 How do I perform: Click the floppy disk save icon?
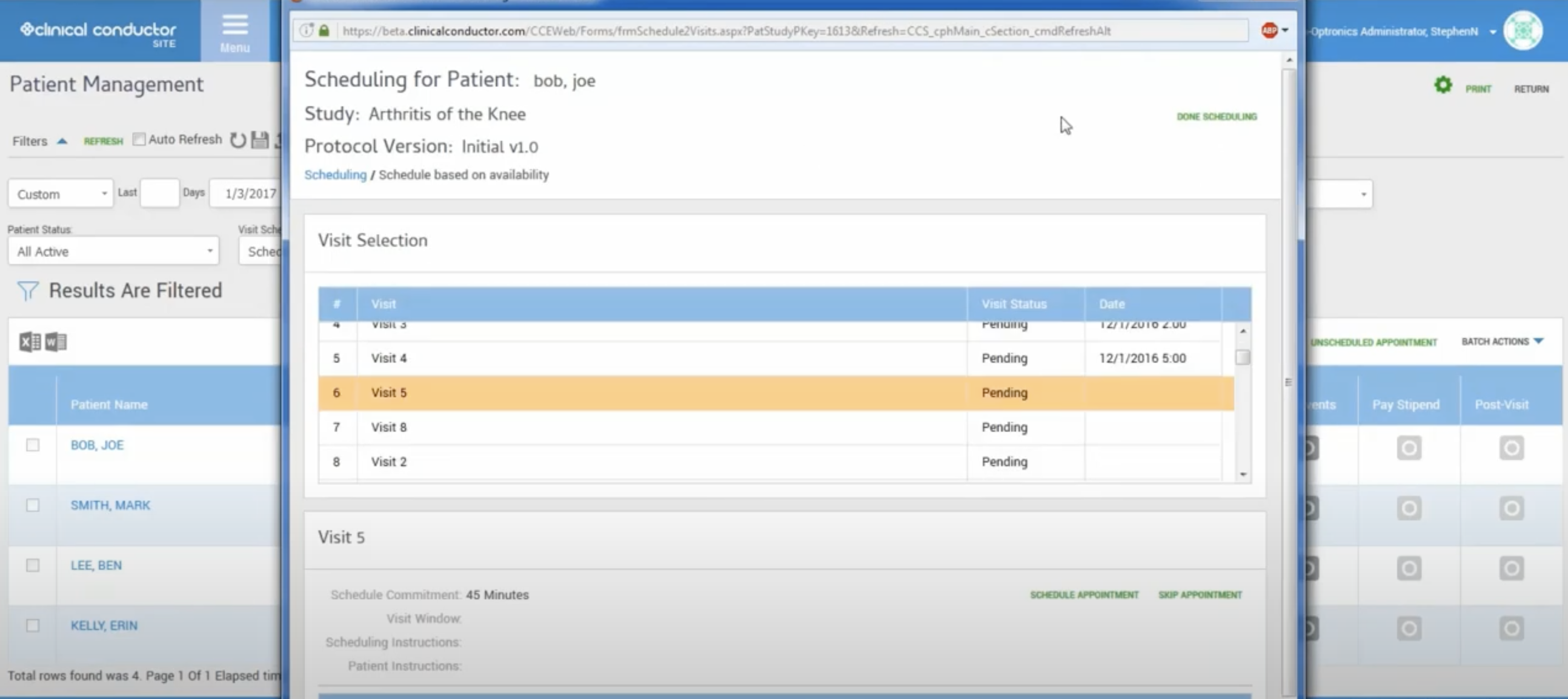point(260,141)
